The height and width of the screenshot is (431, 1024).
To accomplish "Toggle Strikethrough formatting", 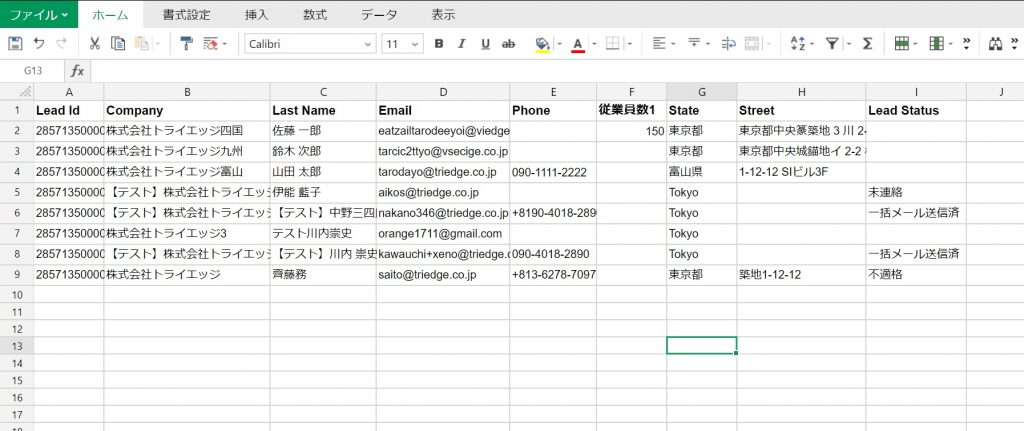I will [x=508, y=44].
